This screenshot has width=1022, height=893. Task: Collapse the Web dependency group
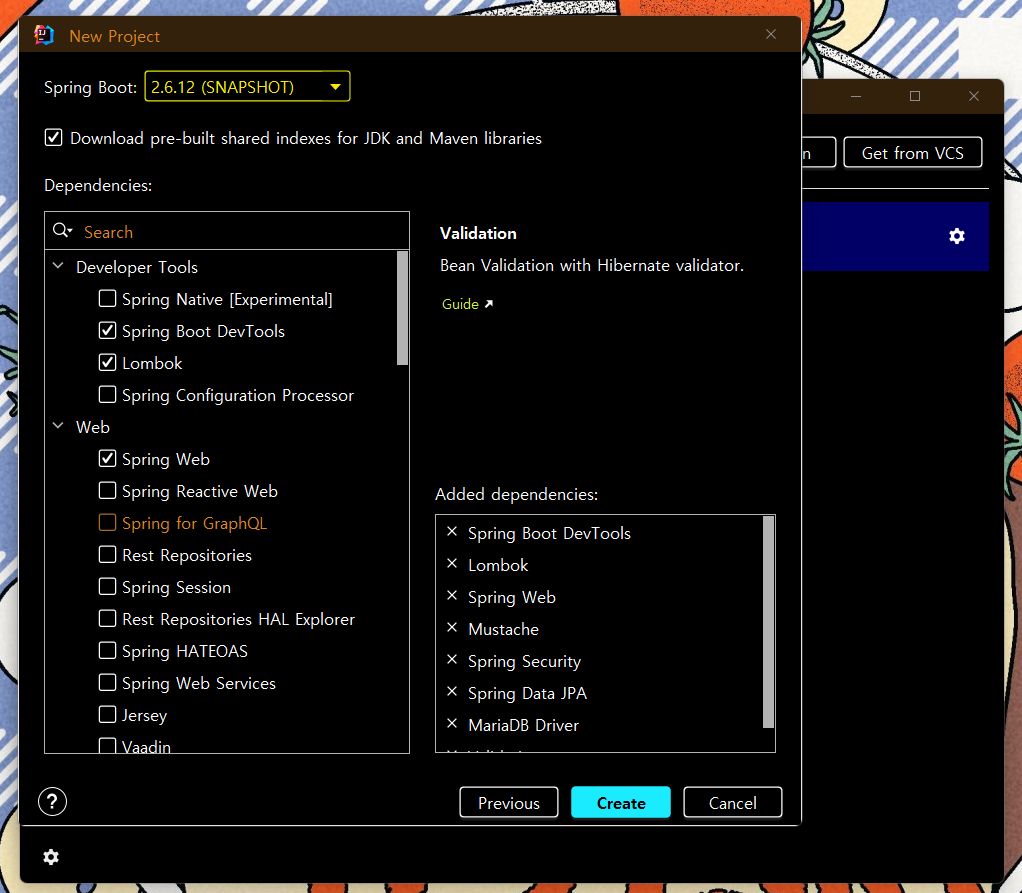click(58, 426)
